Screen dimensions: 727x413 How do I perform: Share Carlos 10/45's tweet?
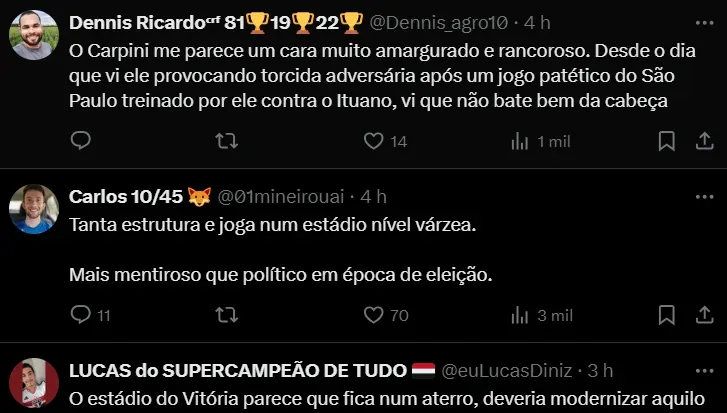point(704,315)
